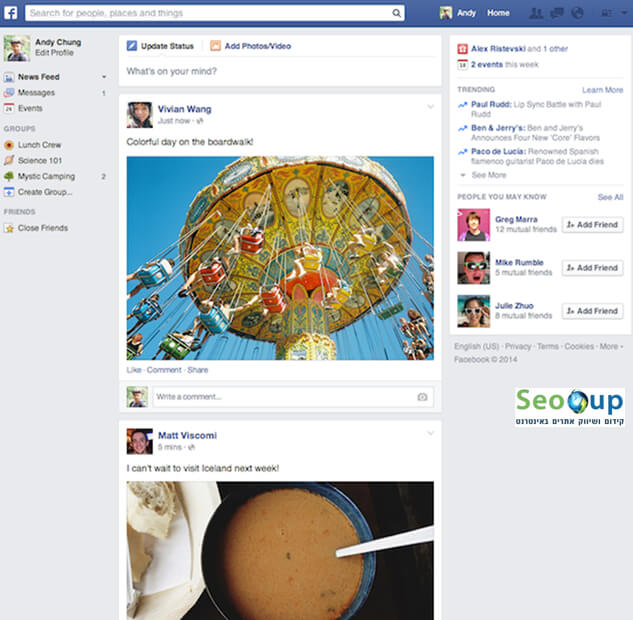Image resolution: width=633 pixels, height=620 pixels.
Task: Click birthday gift icon beside Alex Ristevski
Action: click(462, 49)
